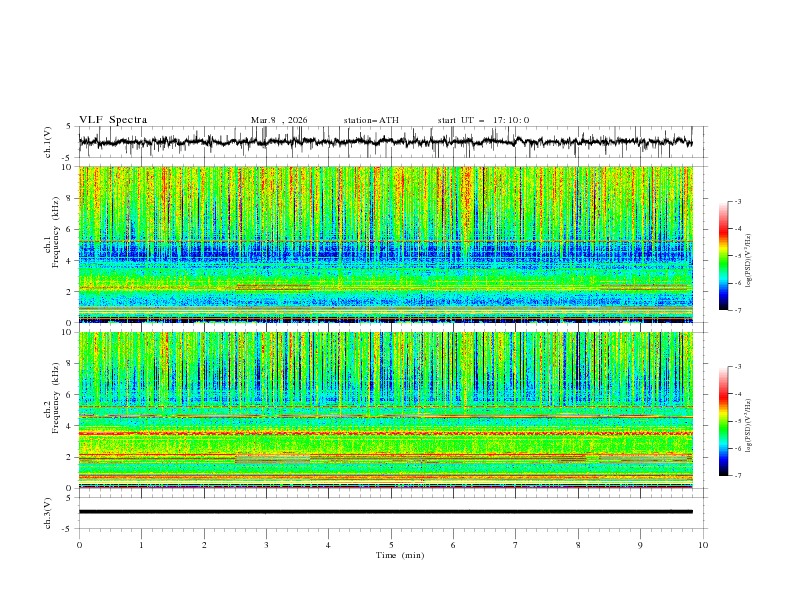Click the "start UT = 17:10:0" label

tap(483, 120)
